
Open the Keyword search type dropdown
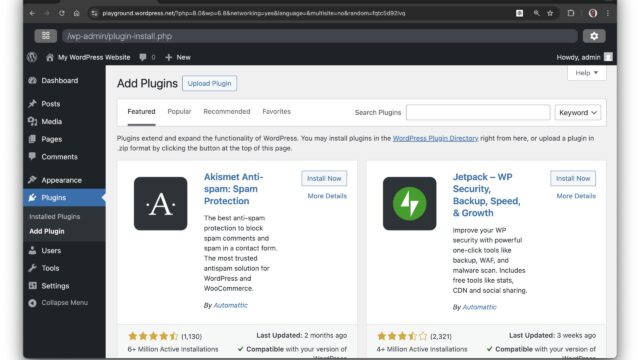[x=578, y=112]
